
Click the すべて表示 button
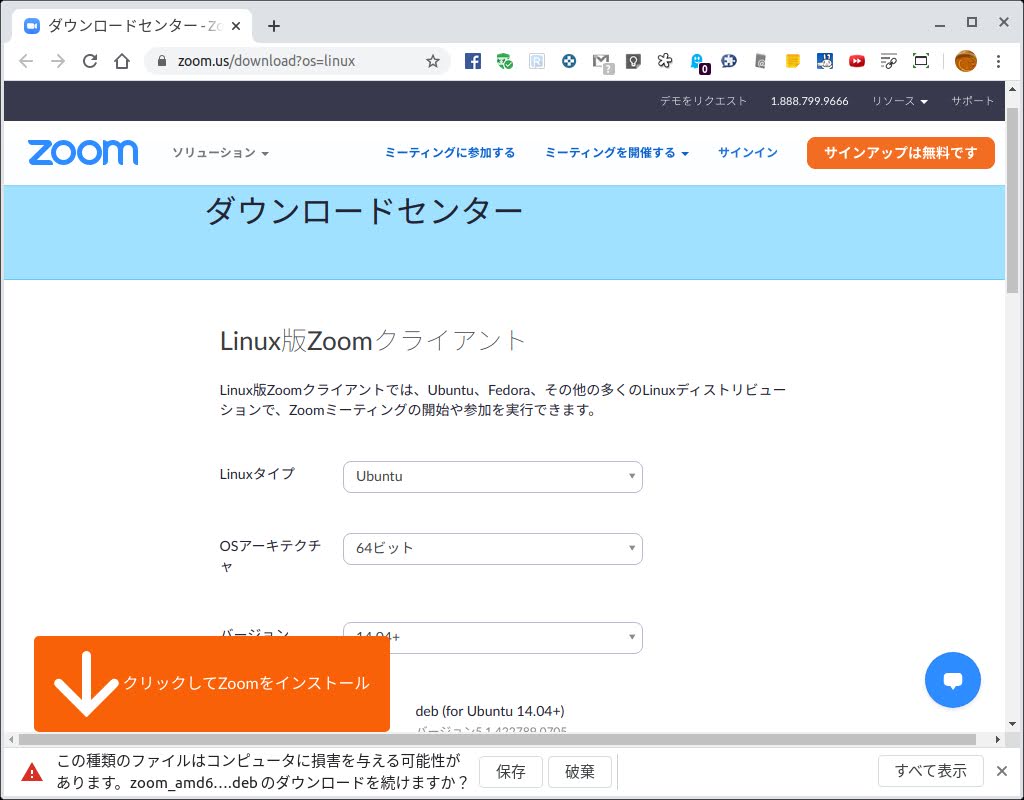coord(931,771)
